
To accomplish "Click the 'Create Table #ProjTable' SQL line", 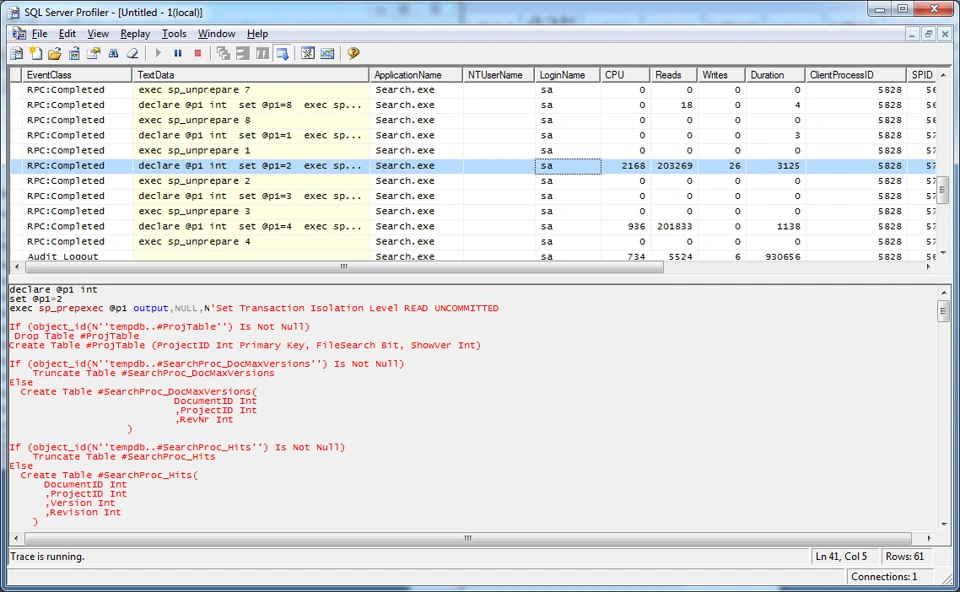I will click(x=245, y=345).
